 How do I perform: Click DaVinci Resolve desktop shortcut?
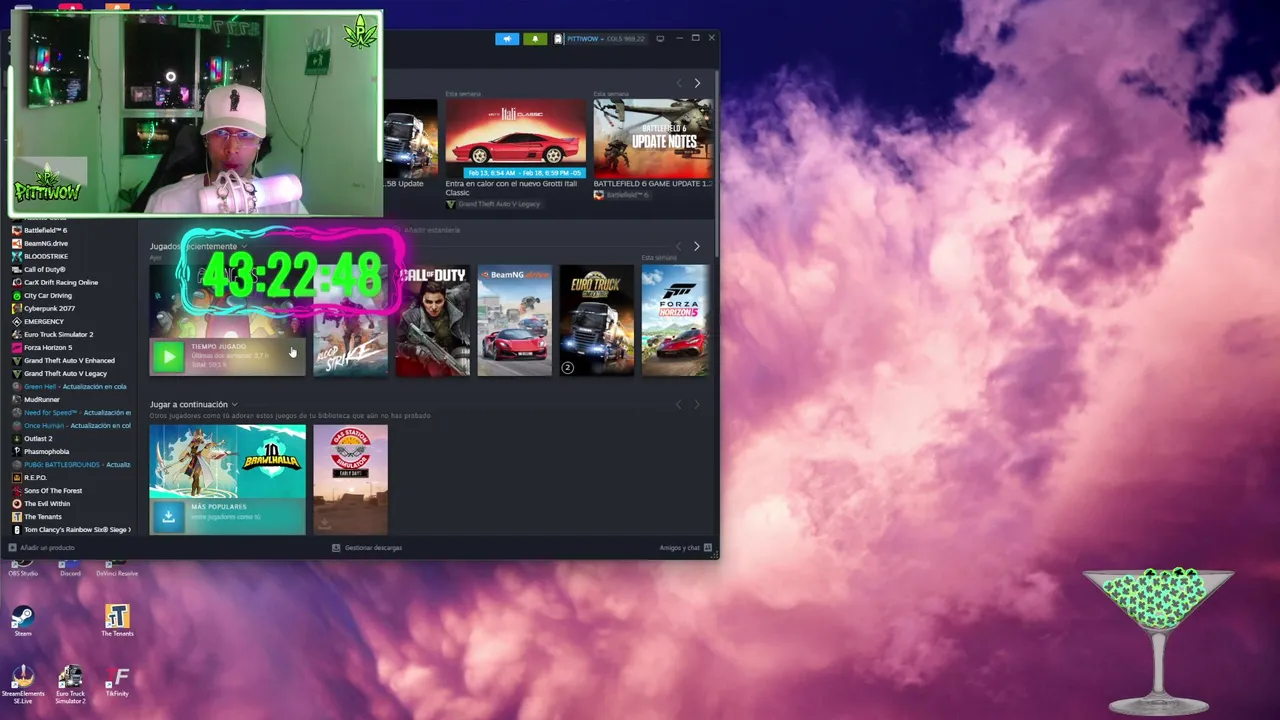tap(117, 568)
